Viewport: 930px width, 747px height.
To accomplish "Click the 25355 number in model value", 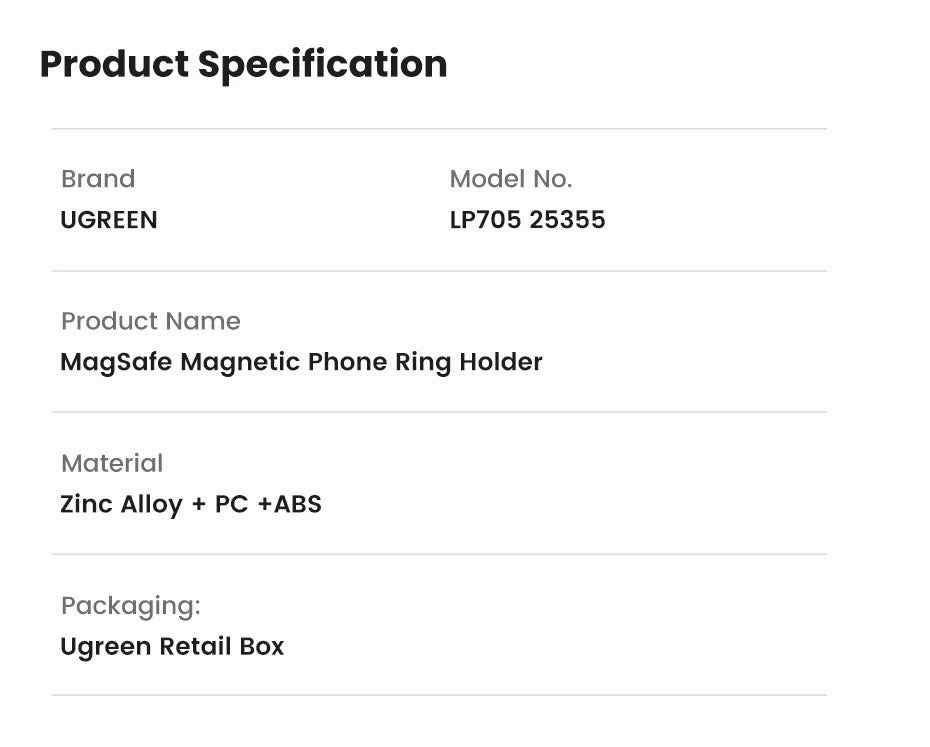I will (x=567, y=220).
